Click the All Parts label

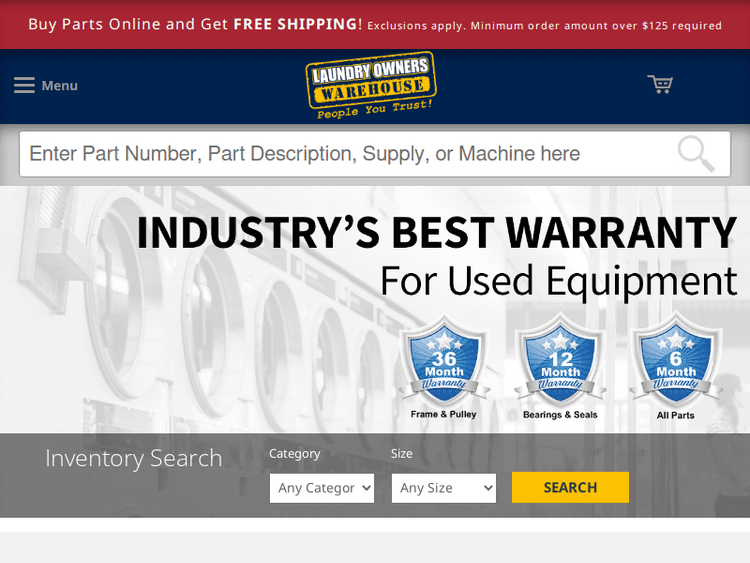[675, 415]
